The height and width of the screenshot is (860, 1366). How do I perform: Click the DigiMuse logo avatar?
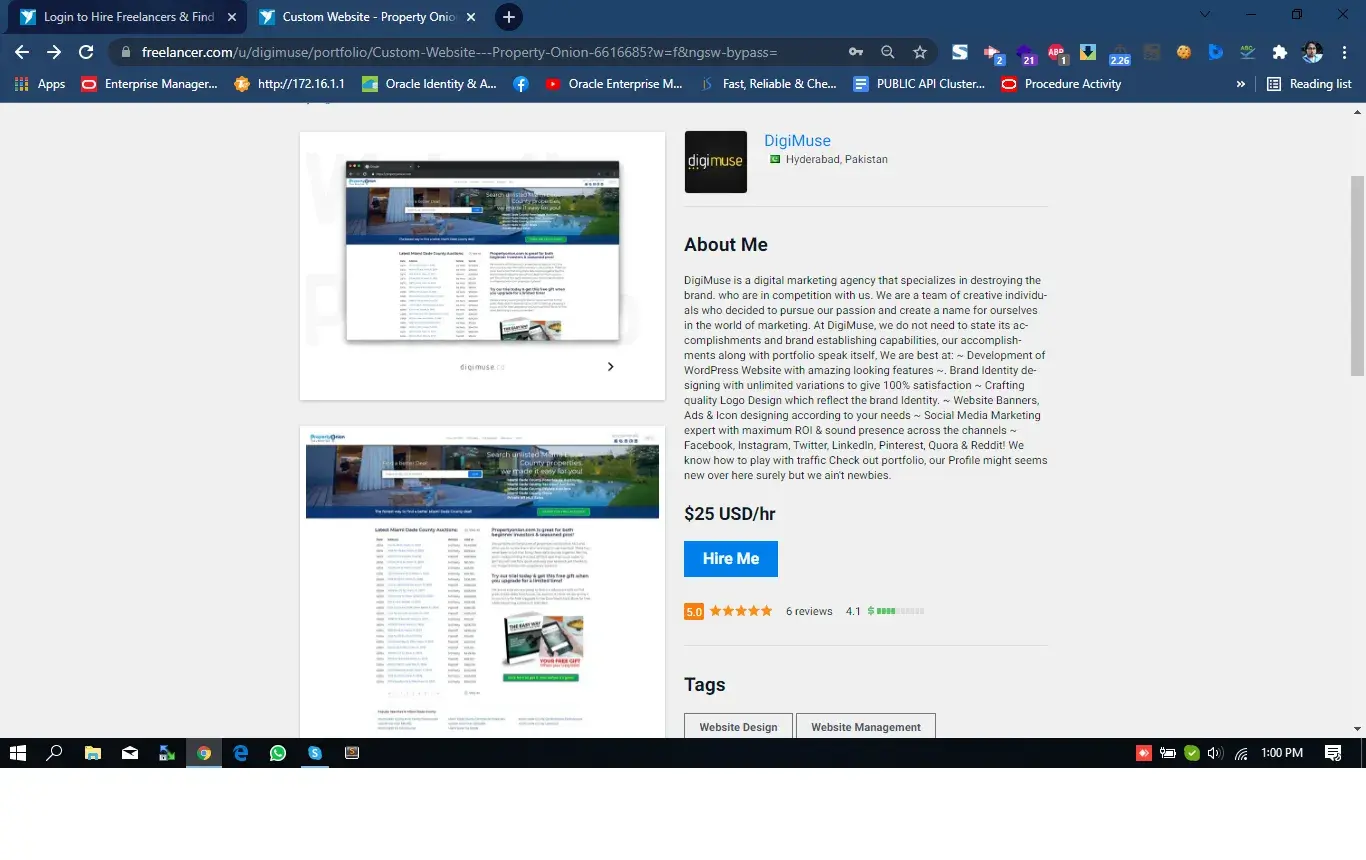point(715,162)
